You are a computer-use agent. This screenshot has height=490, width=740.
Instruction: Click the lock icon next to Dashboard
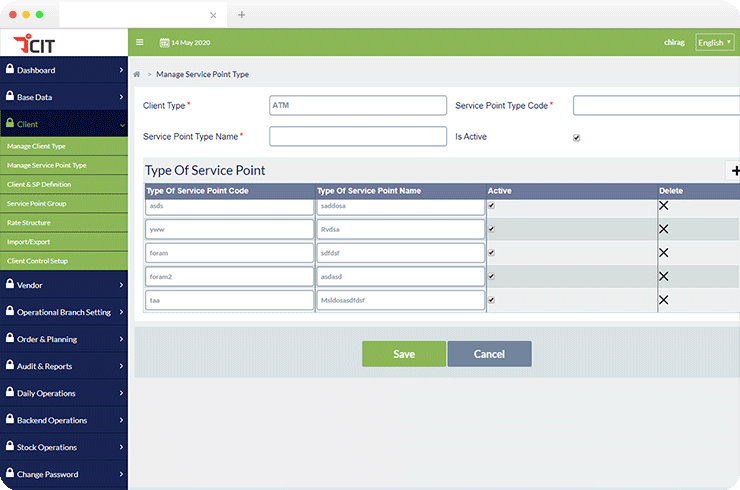(x=9, y=69)
